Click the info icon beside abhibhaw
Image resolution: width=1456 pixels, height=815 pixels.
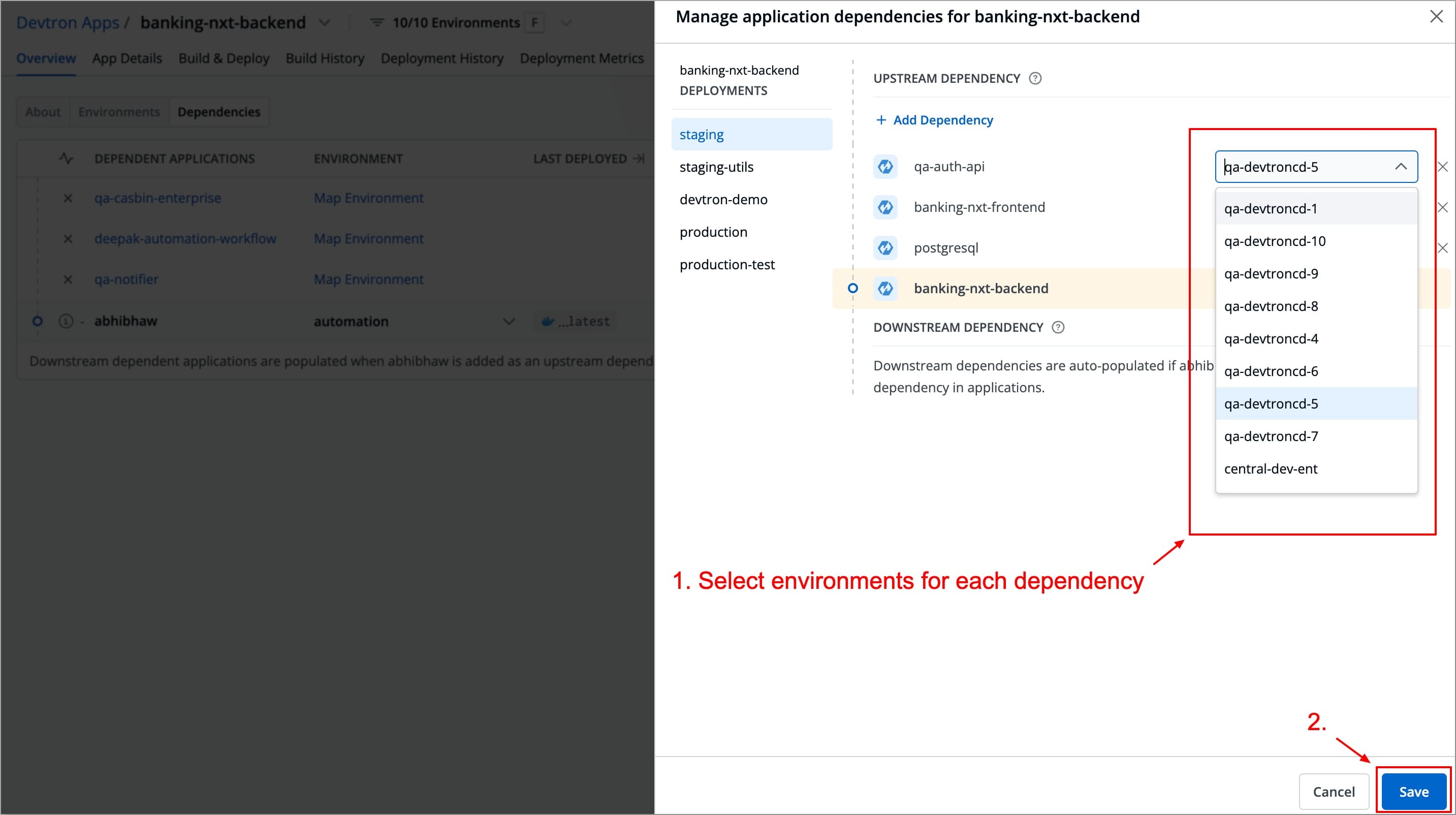(x=66, y=322)
